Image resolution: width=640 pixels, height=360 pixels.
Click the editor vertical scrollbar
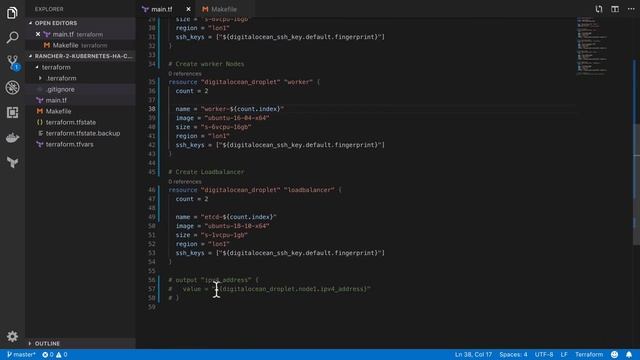click(636, 184)
